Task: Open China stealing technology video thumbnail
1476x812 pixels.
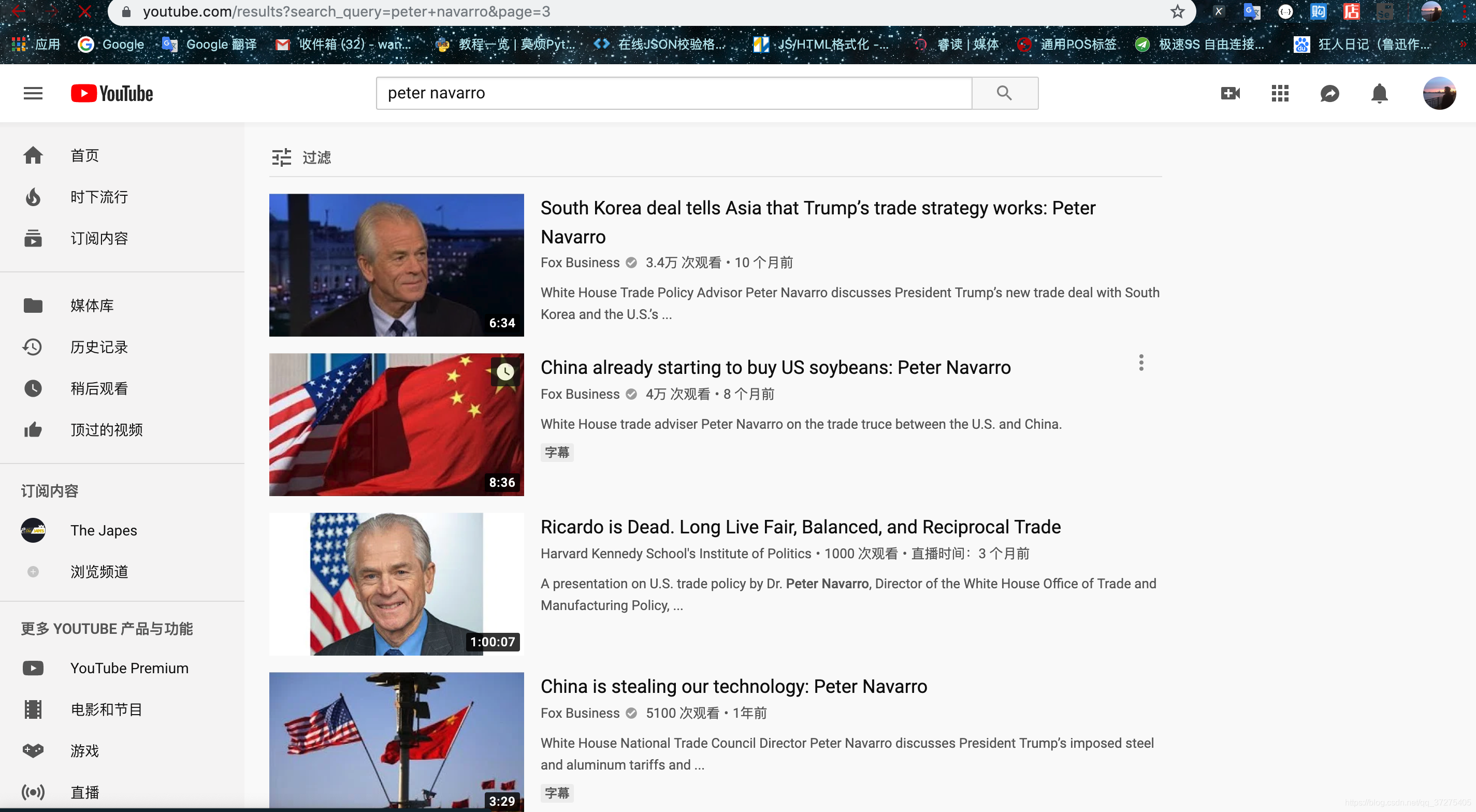Action: [x=397, y=741]
